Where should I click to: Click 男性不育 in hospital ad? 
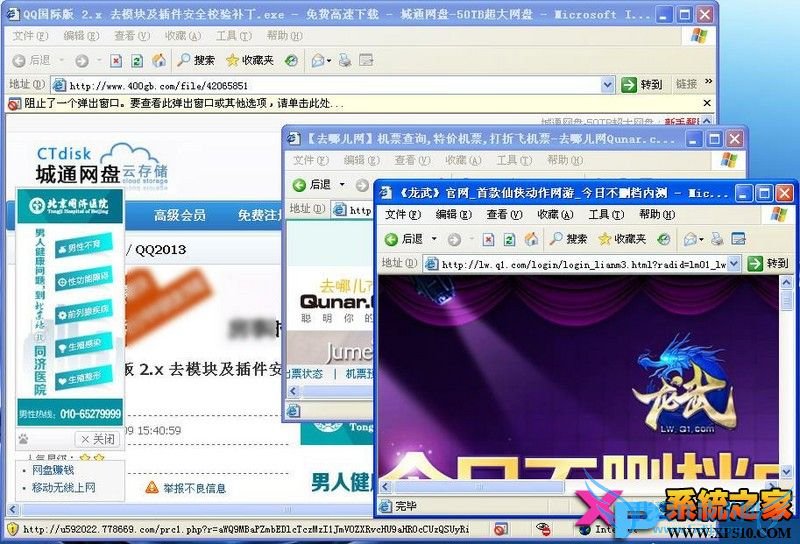point(84,246)
